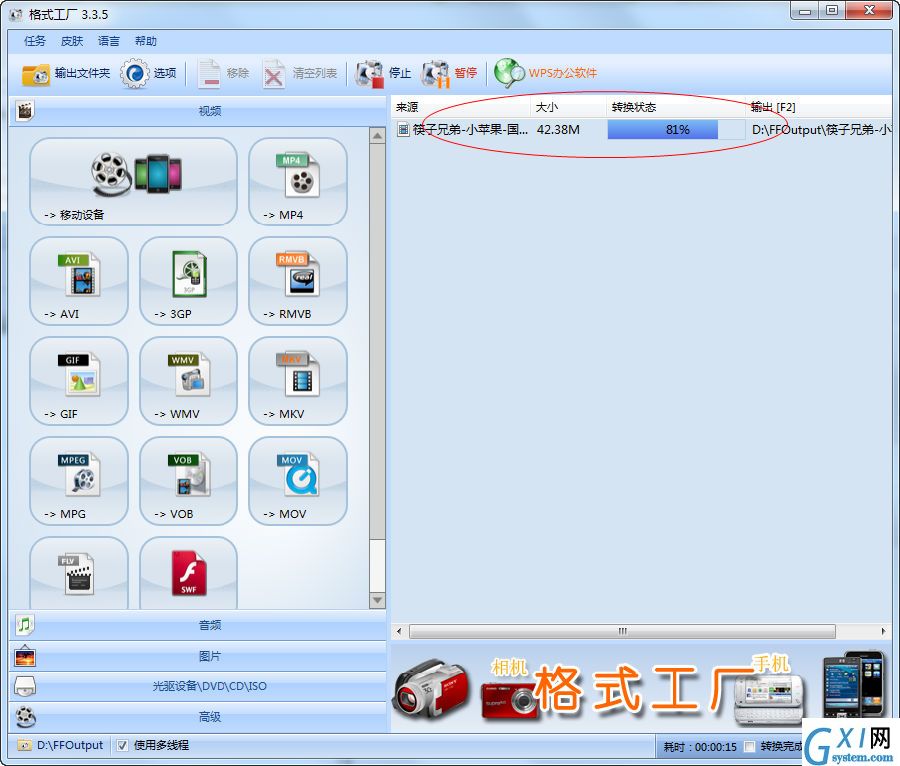Viewport: 900px width, 766px height.
Task: Click the 输出 [F2] column header
Action: click(819, 107)
